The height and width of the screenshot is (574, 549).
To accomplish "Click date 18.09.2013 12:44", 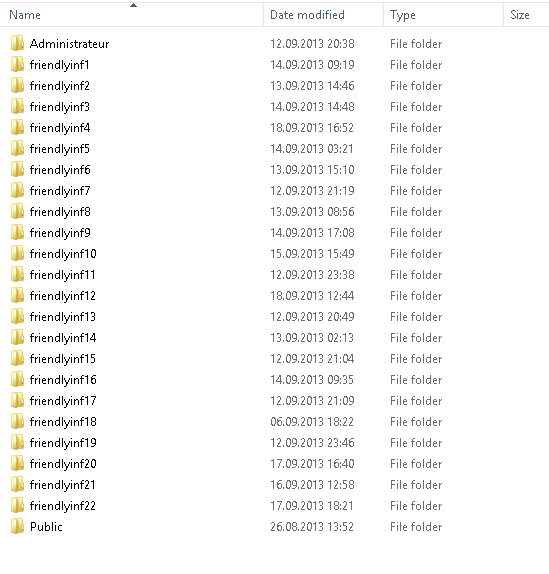I will (x=312, y=295).
